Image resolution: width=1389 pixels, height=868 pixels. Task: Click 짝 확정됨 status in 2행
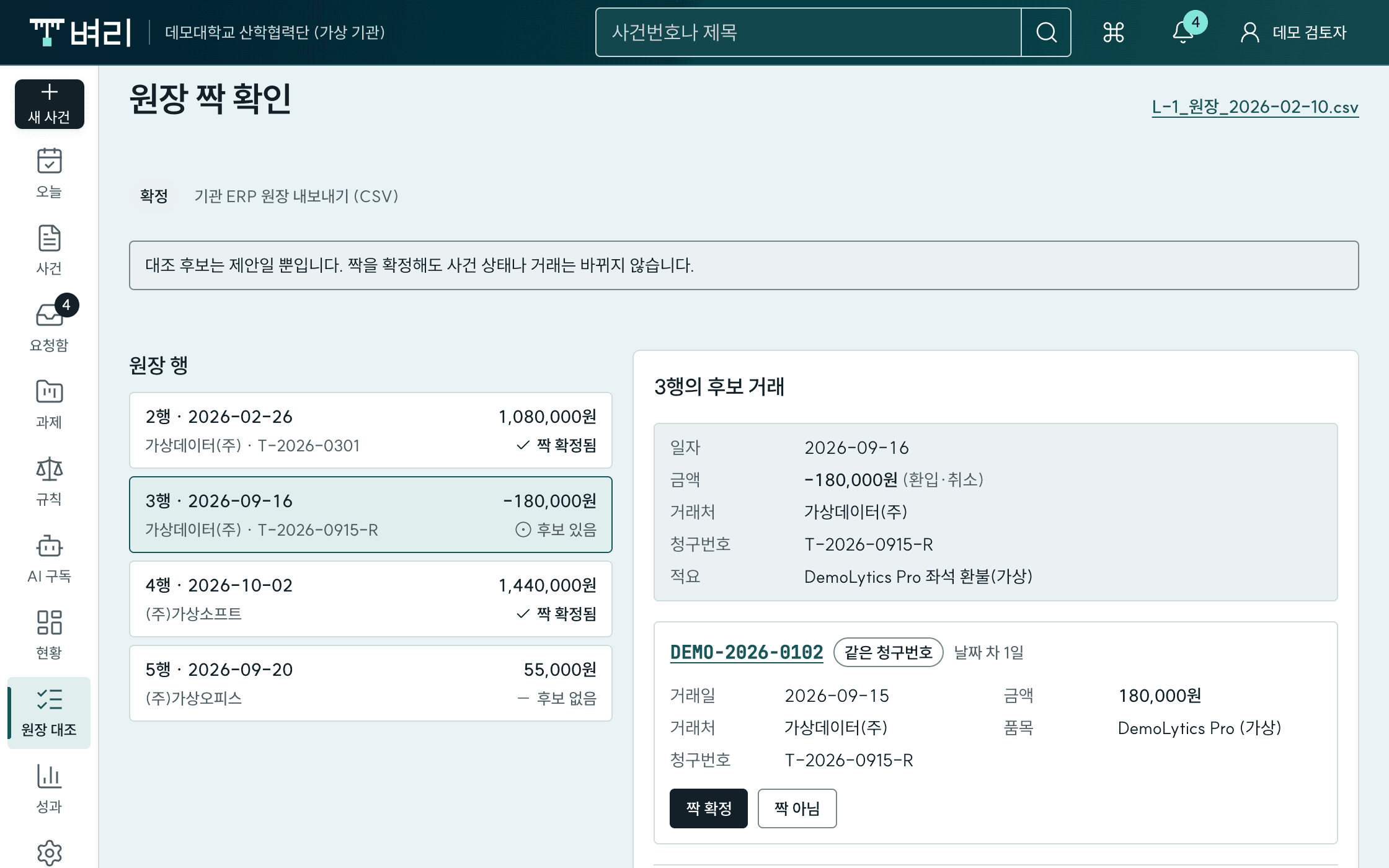(556, 445)
